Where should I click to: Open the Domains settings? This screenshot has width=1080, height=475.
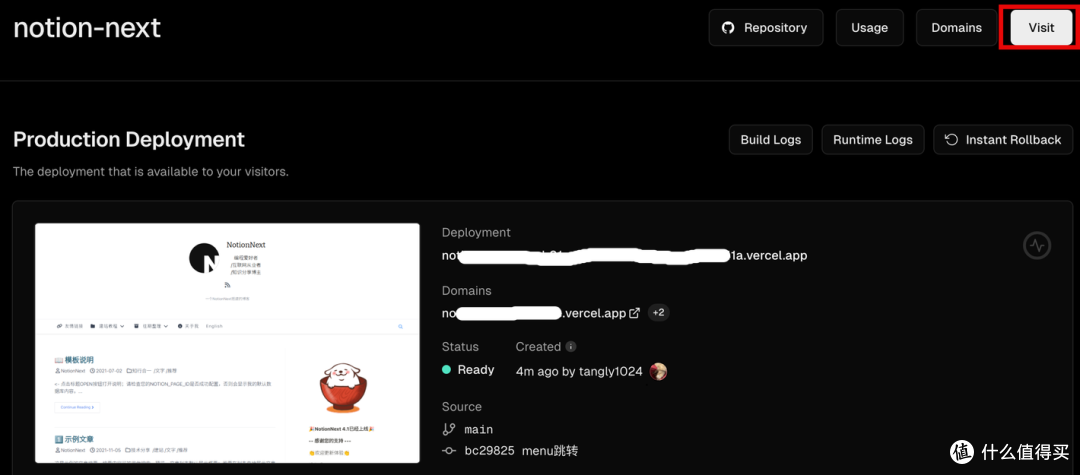click(x=956, y=28)
